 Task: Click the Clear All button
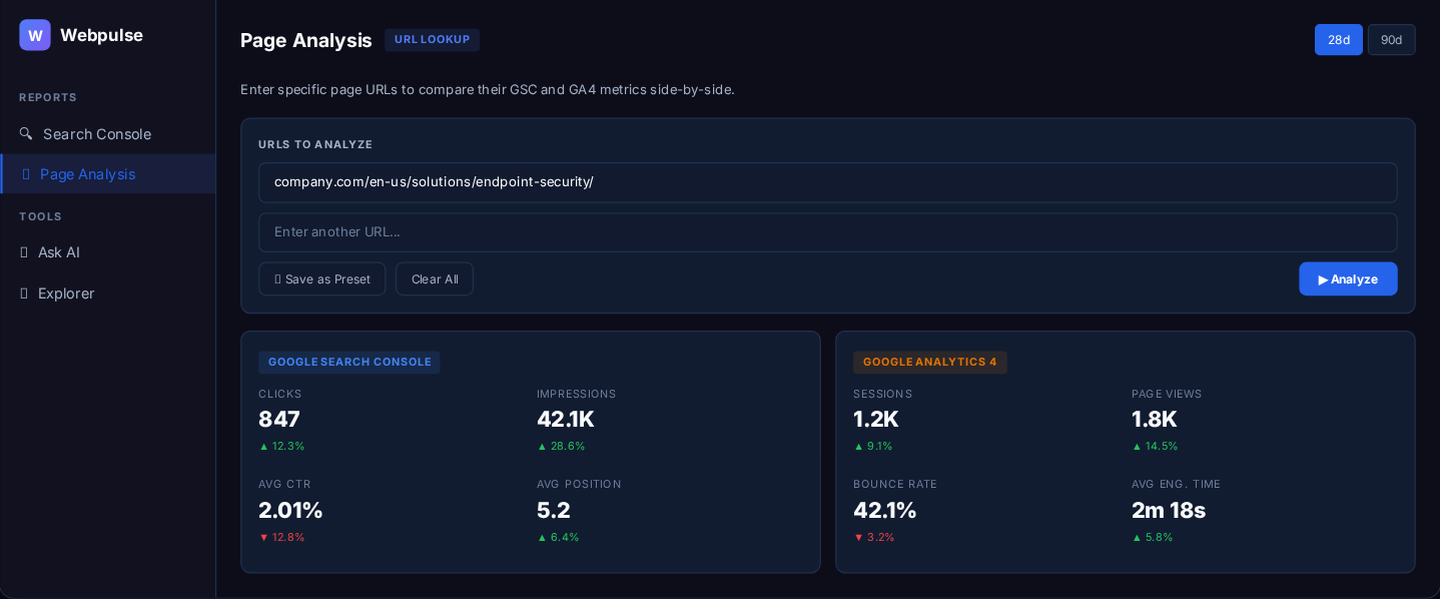pyautogui.click(x=434, y=279)
